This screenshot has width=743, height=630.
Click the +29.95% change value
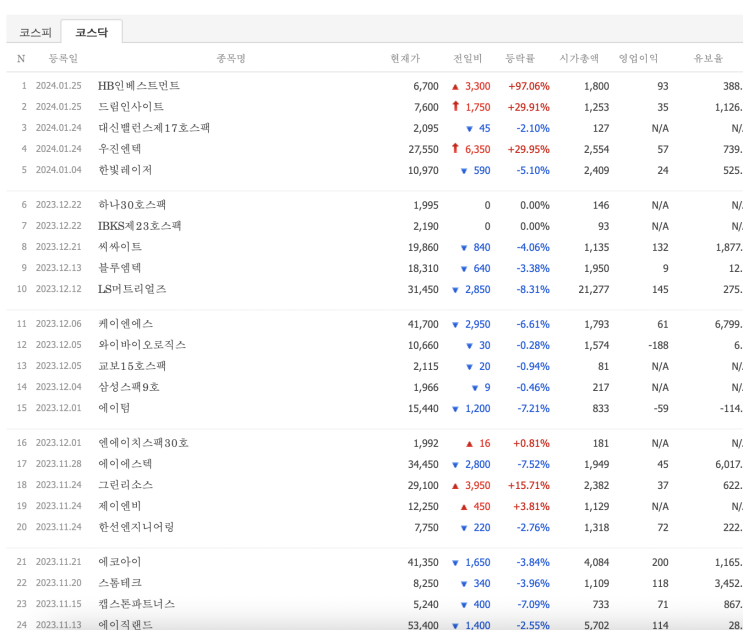(x=528, y=149)
